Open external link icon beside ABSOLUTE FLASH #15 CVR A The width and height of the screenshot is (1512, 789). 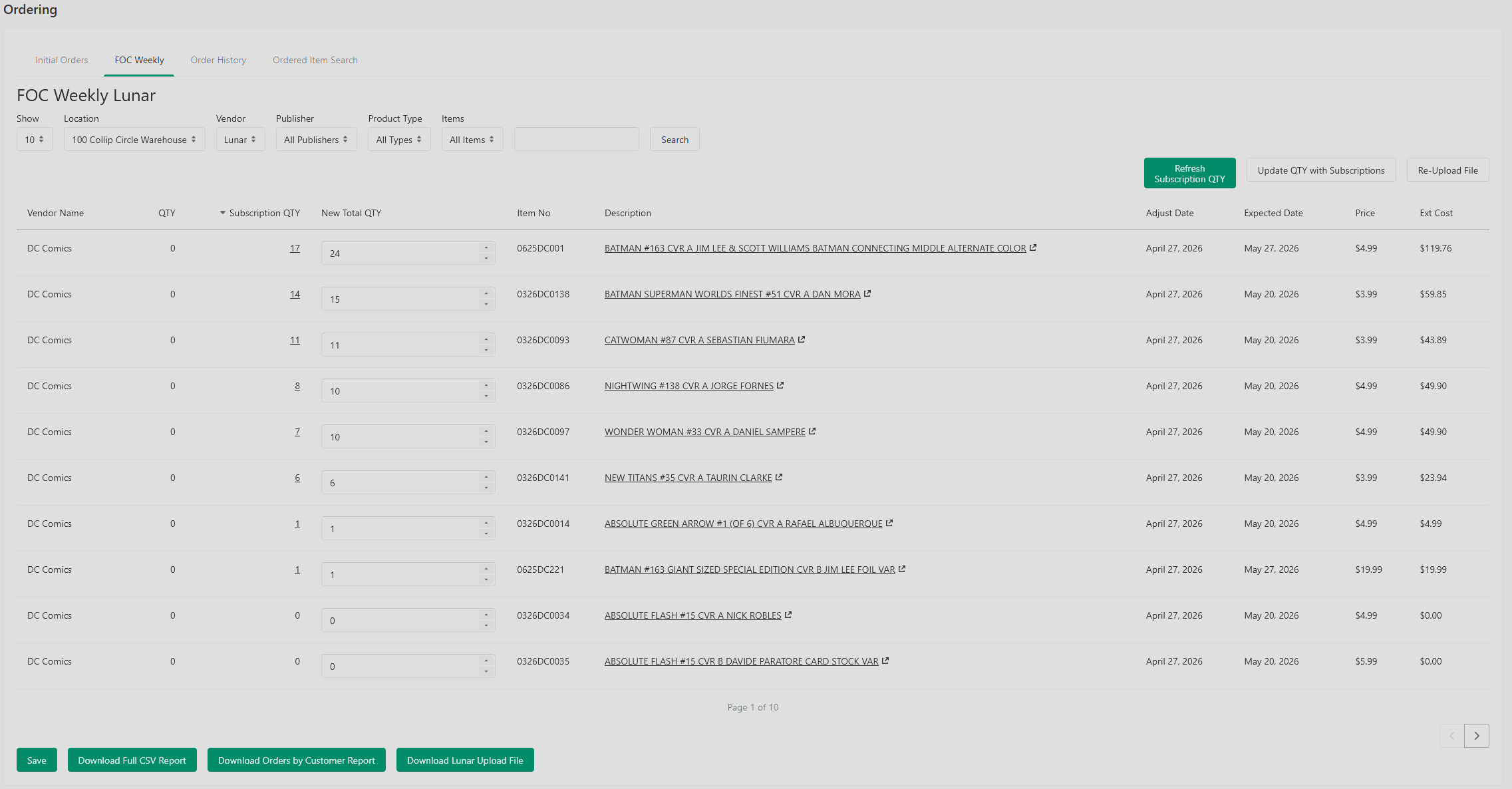click(x=788, y=615)
